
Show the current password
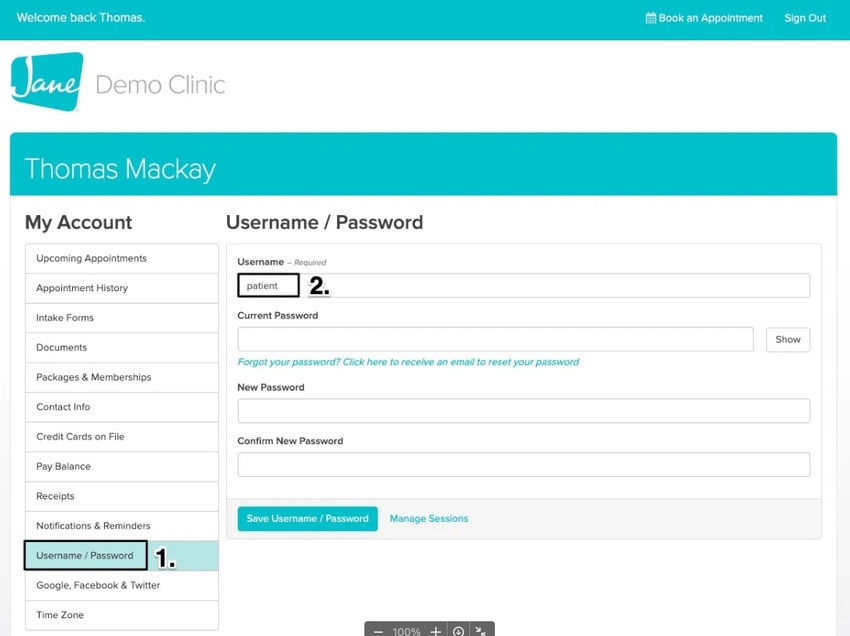[x=788, y=340]
